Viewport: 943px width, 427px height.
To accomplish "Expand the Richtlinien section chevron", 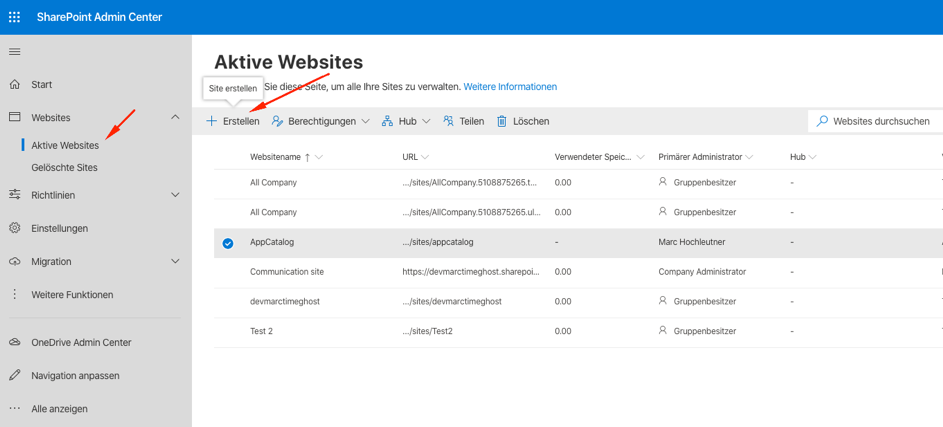I will [176, 195].
